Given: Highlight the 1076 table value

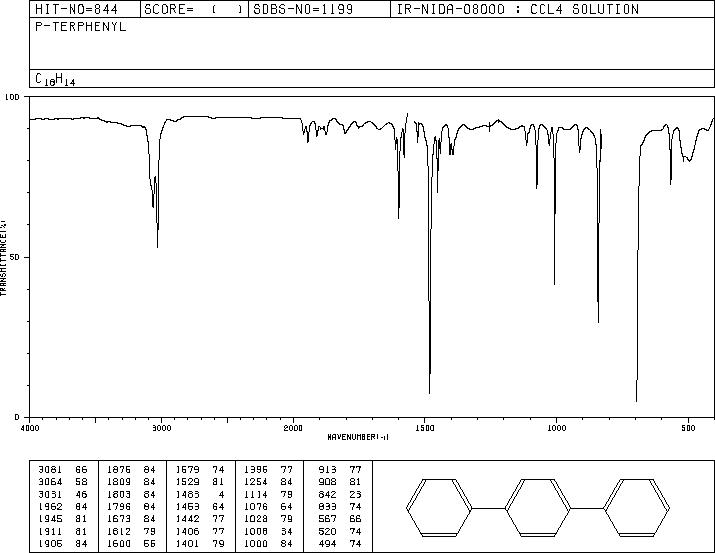Looking at the screenshot, I should [256, 506].
